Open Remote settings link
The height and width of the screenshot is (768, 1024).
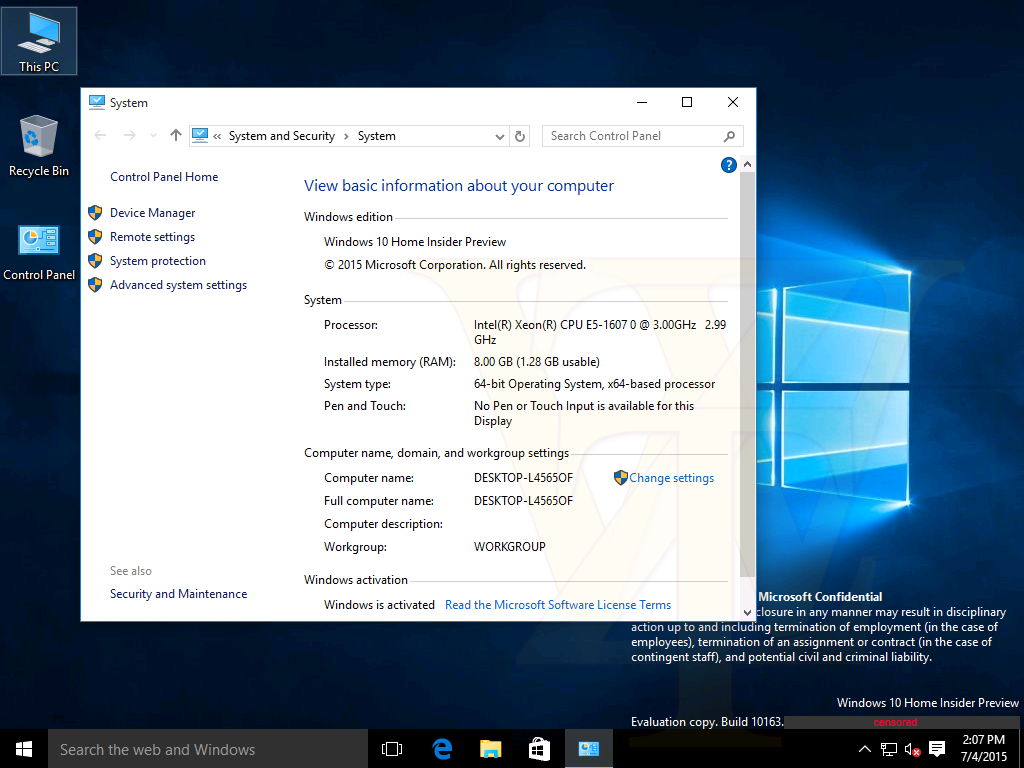click(152, 236)
